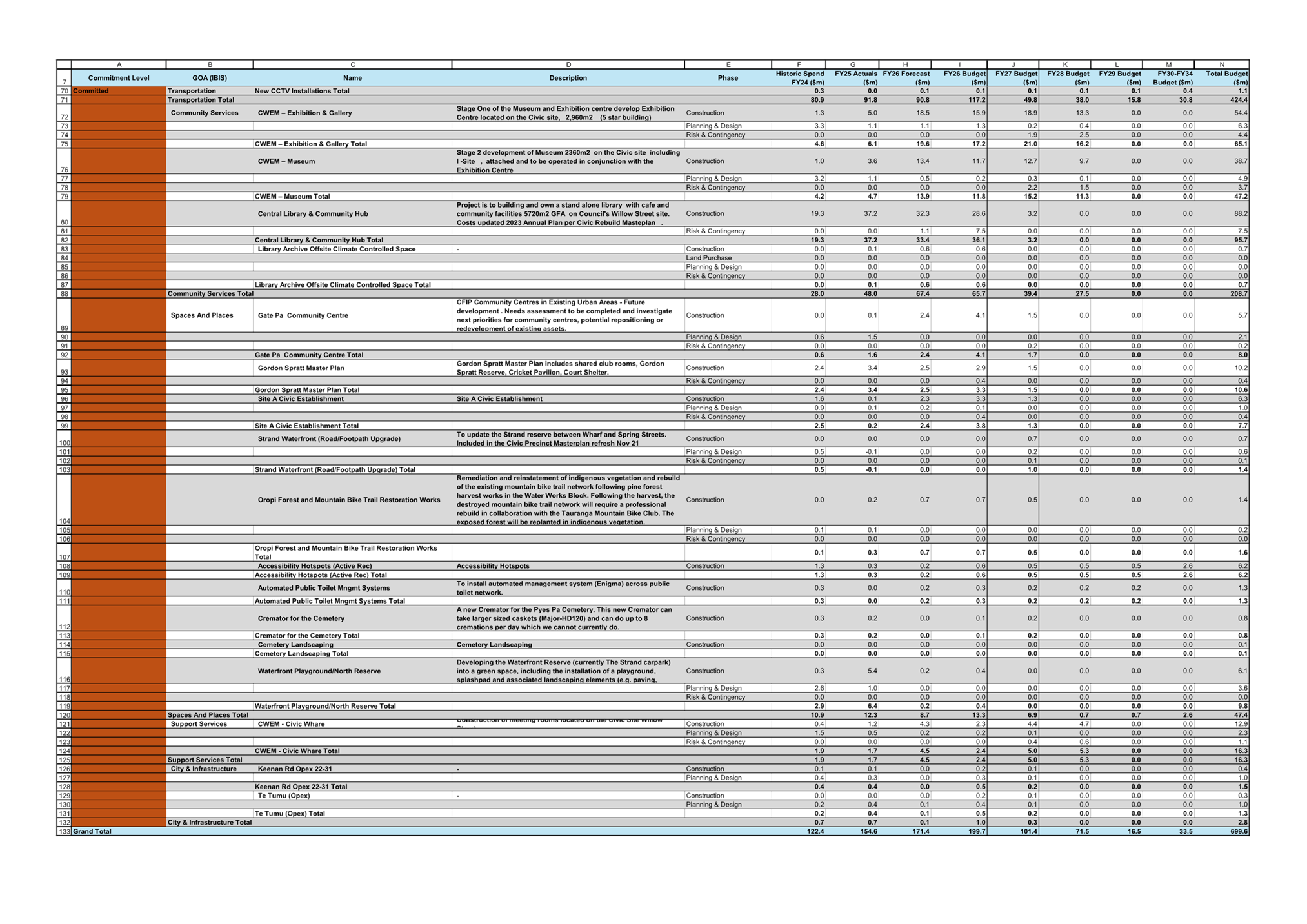Select the Community Services Total cell
Image resolution: width=1307 pixels, height=924 pixels.
pyautogui.click(x=210, y=294)
